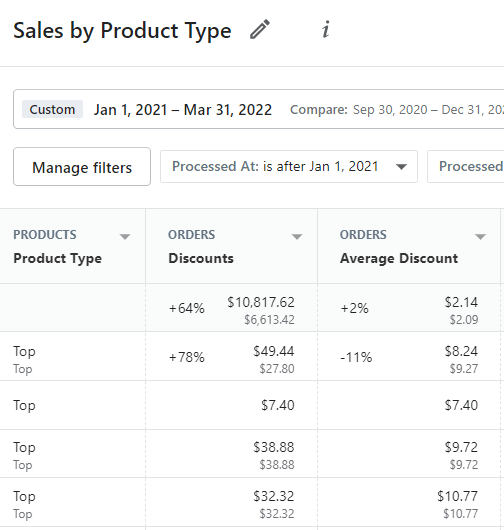
Task: Click the Manage filters button
Action: pyautogui.click(x=82, y=167)
